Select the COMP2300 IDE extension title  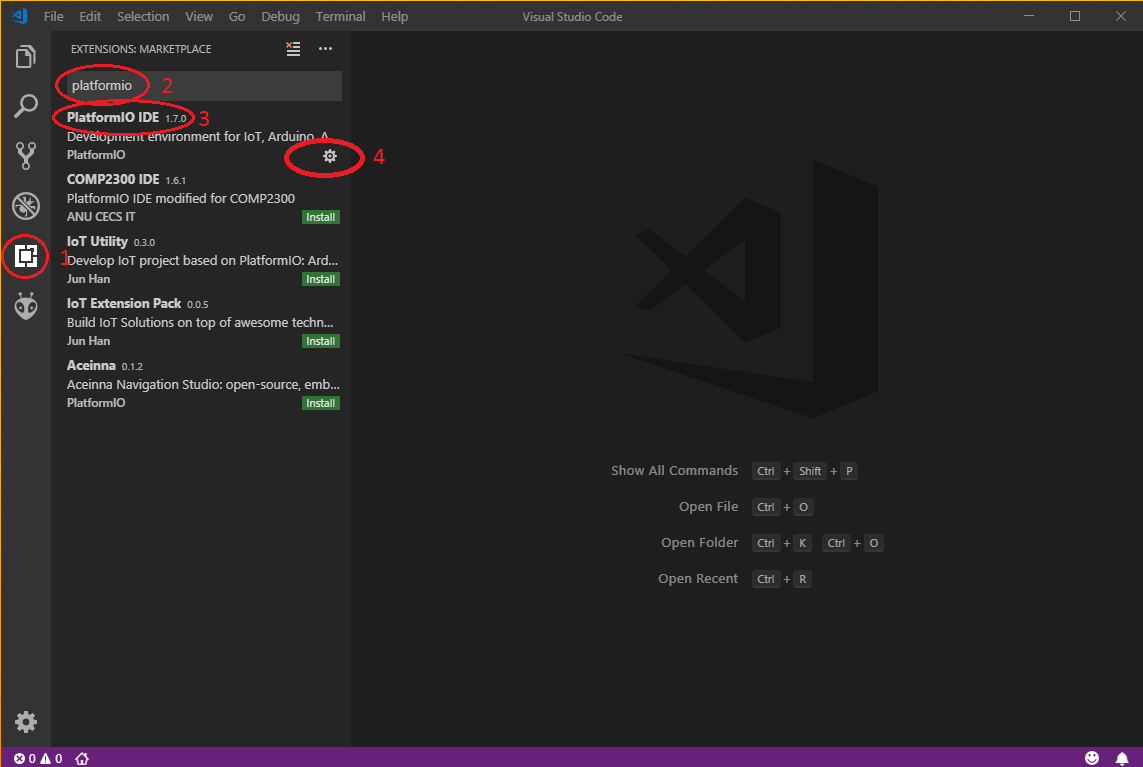[113, 179]
